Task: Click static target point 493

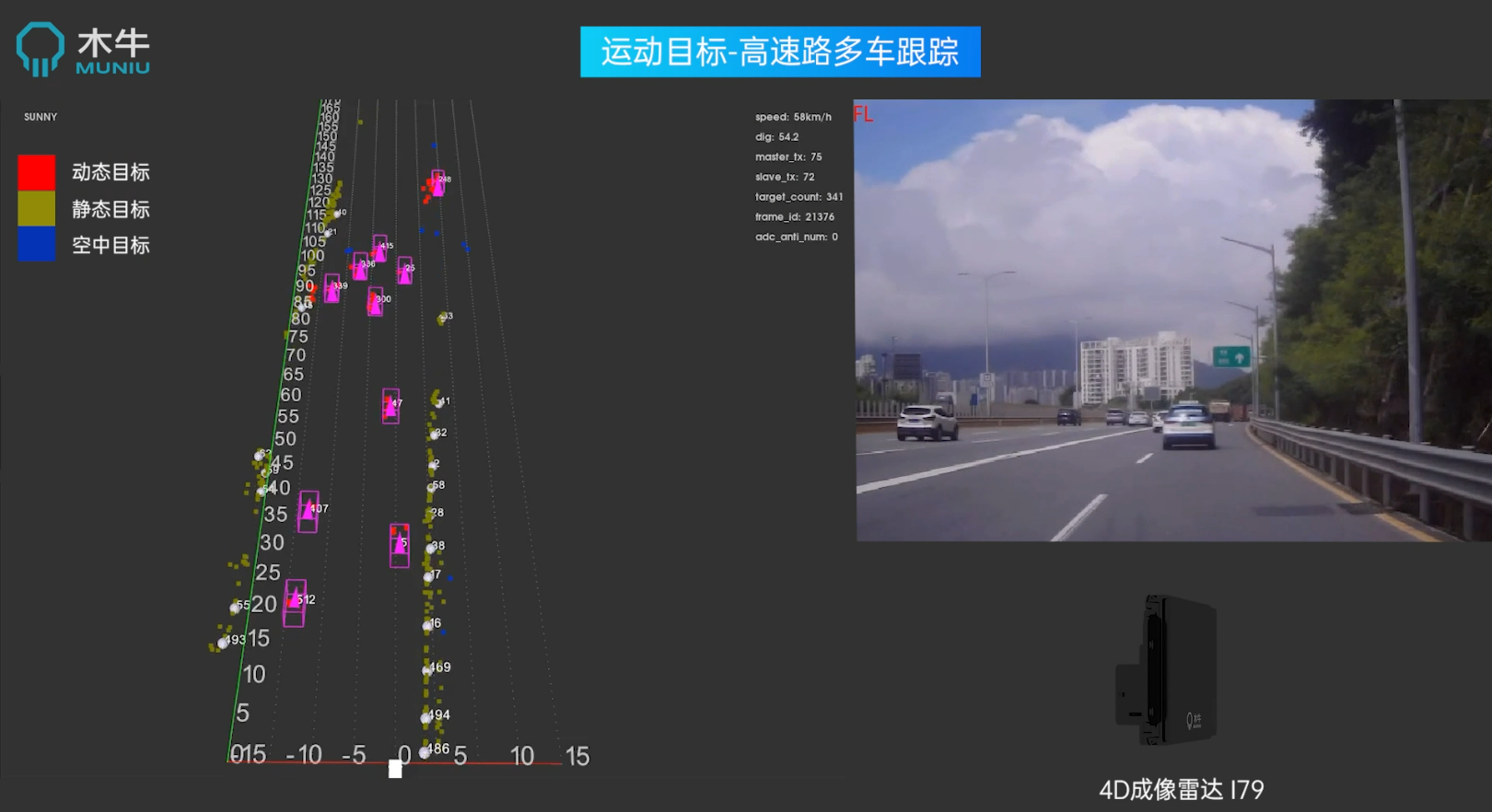Action: [x=223, y=642]
